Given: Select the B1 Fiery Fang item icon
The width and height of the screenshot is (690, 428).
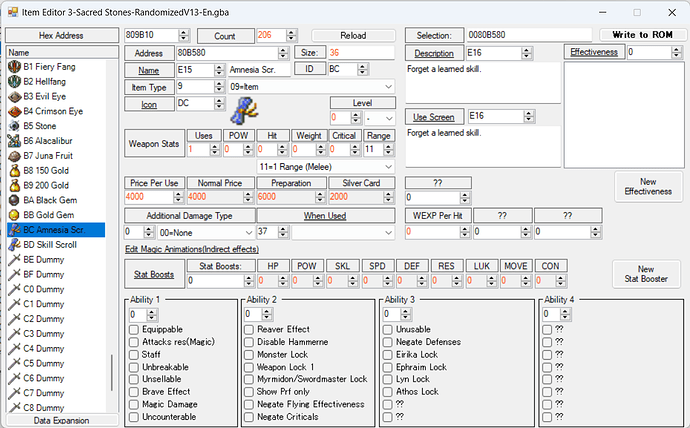Looking at the screenshot, I should [14, 66].
